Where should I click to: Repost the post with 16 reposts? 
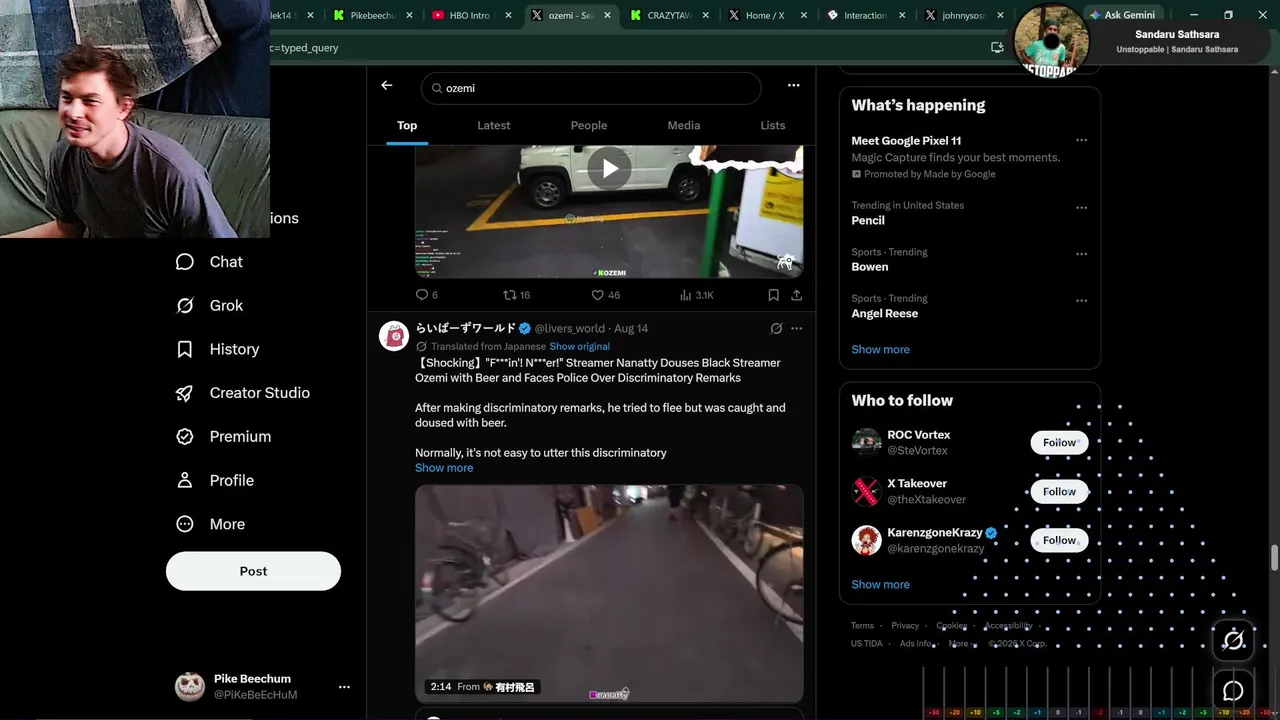[x=516, y=295]
